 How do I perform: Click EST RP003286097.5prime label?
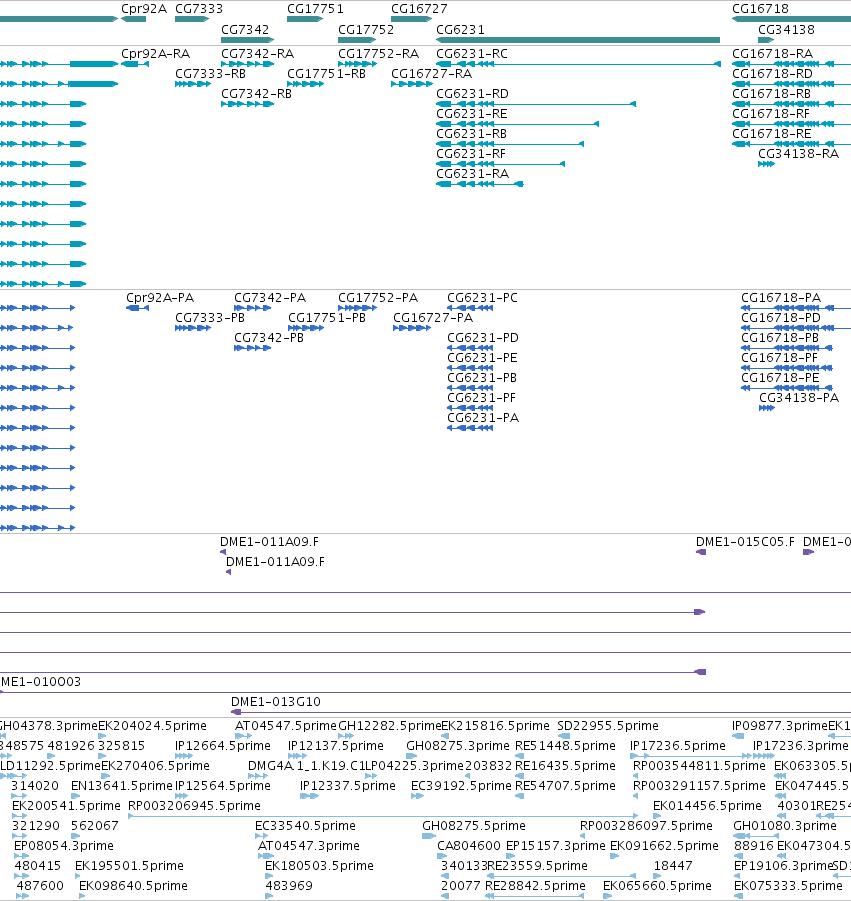646,826
